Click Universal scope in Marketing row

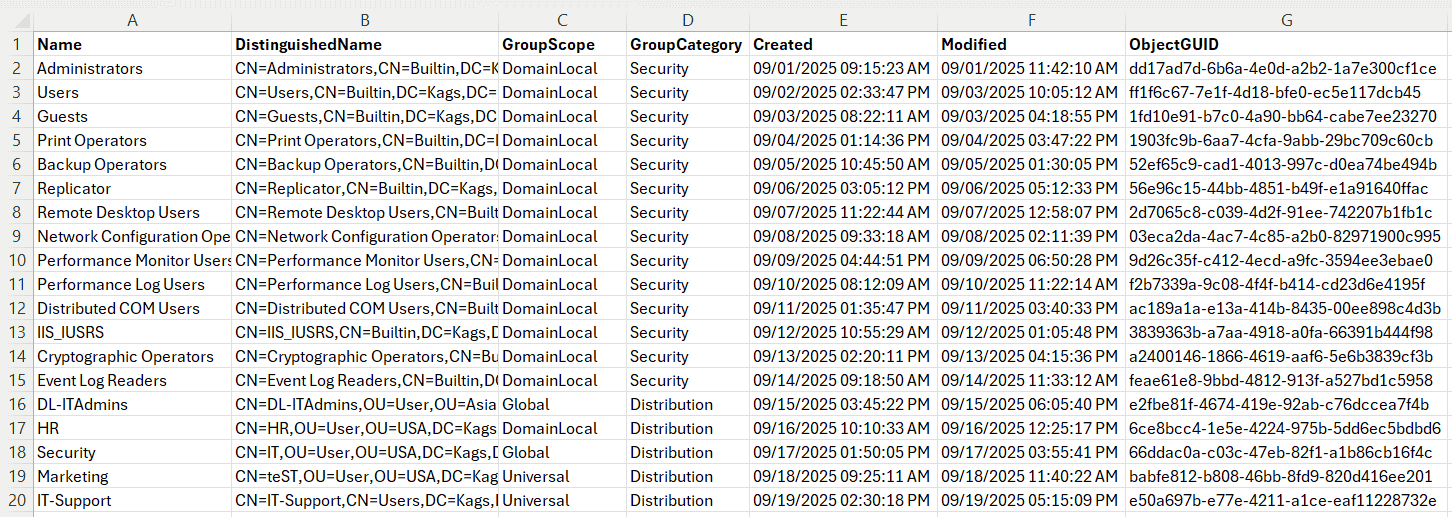tap(562, 476)
